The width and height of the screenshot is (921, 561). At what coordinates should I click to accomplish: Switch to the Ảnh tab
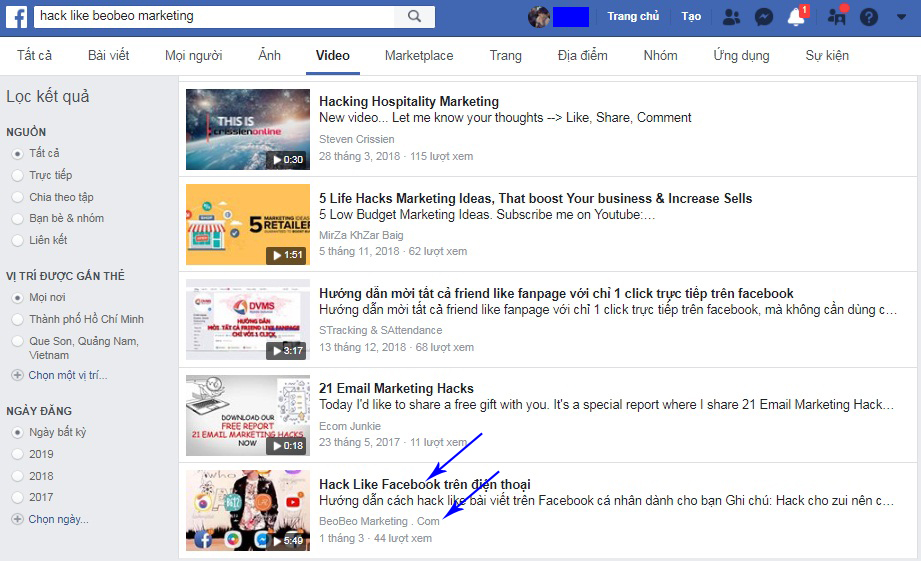[270, 55]
